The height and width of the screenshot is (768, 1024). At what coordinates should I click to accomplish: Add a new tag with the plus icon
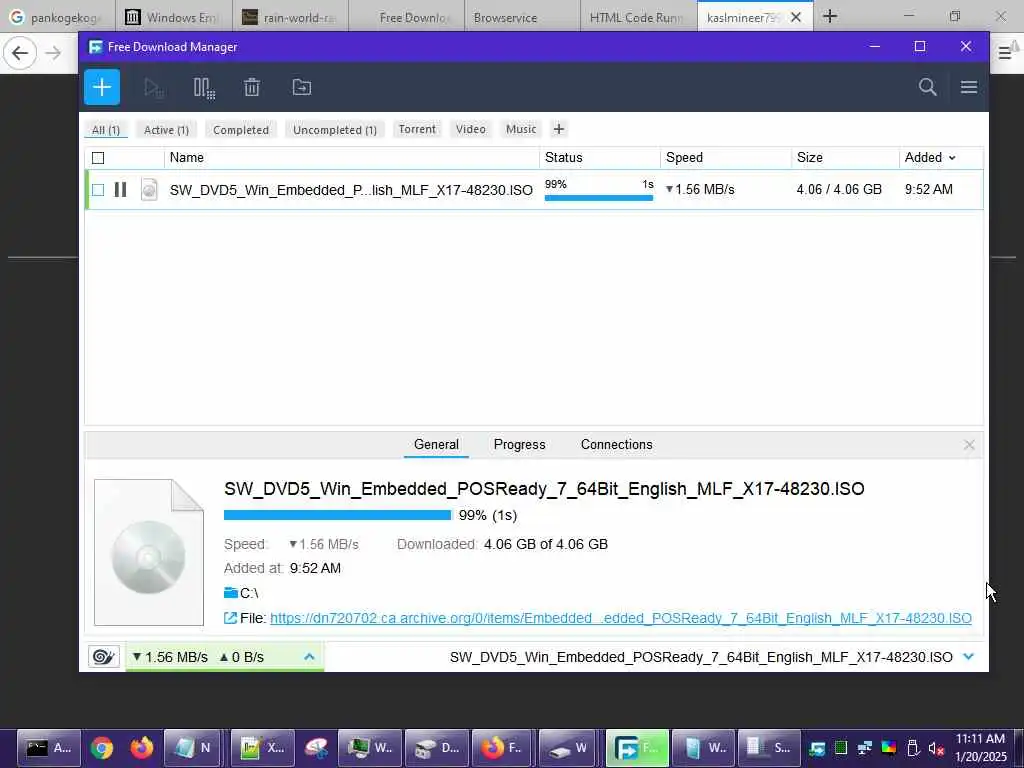click(x=558, y=129)
